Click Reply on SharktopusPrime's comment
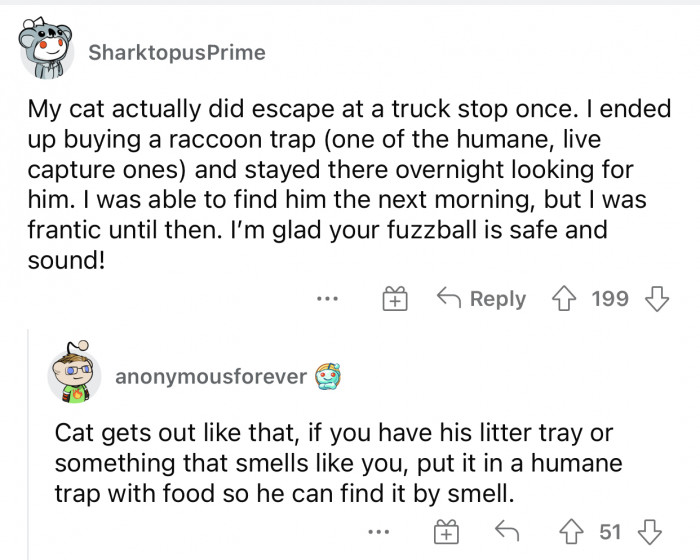 click(x=483, y=298)
